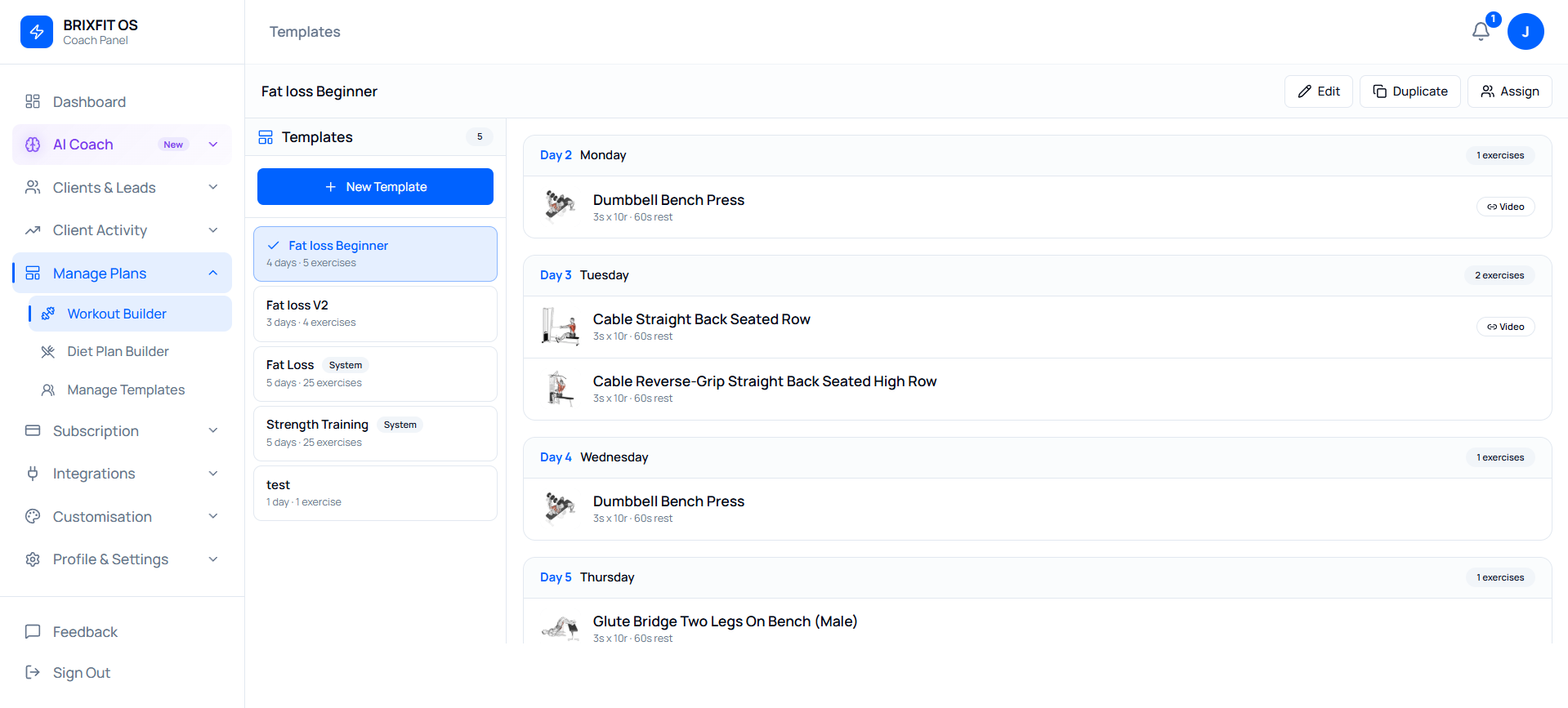Select the Fat loss Beginner template card
Image resolution: width=1568 pixels, height=708 pixels.
point(375,254)
